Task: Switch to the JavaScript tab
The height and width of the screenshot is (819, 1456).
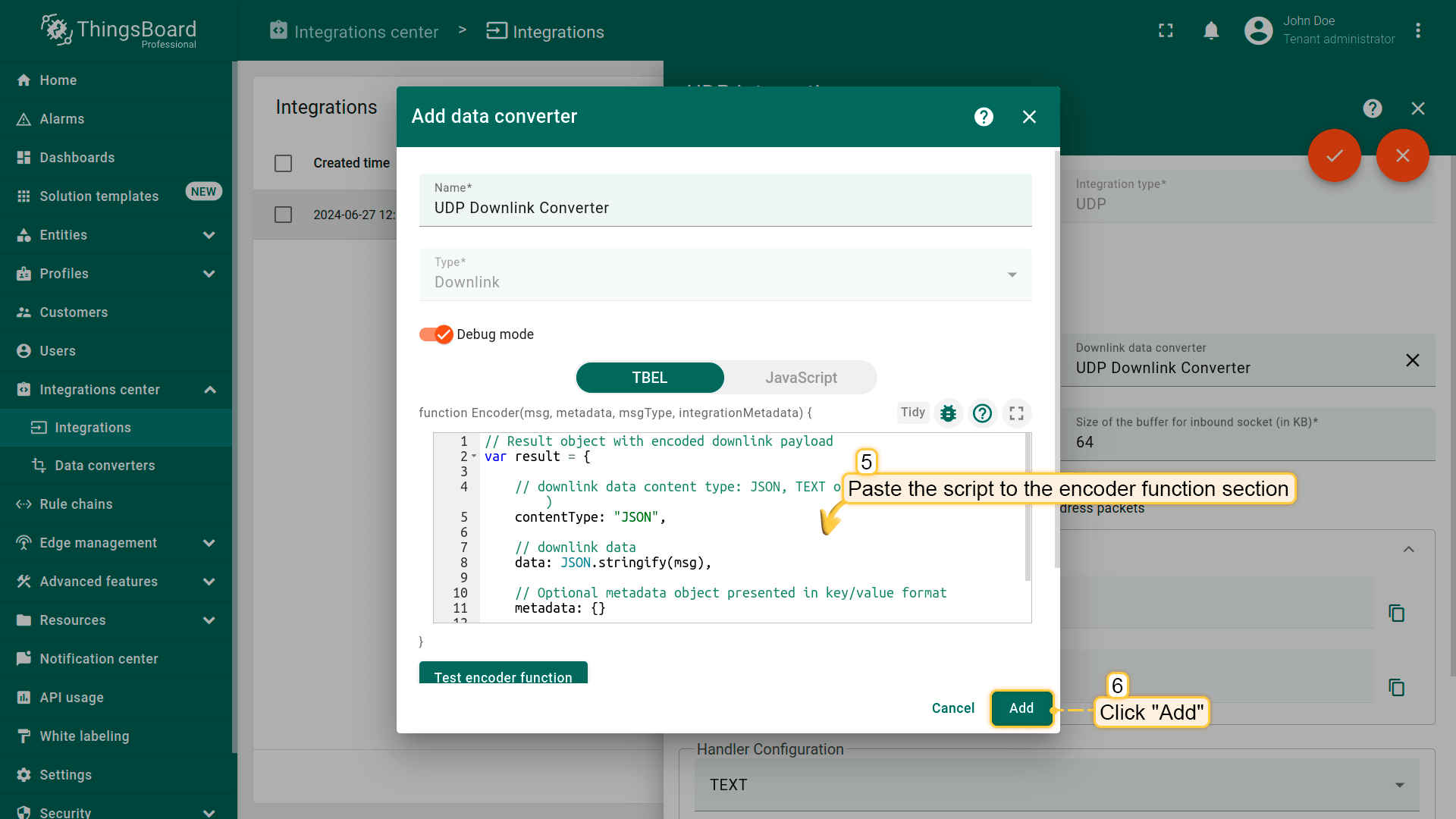Action: pyautogui.click(x=801, y=378)
